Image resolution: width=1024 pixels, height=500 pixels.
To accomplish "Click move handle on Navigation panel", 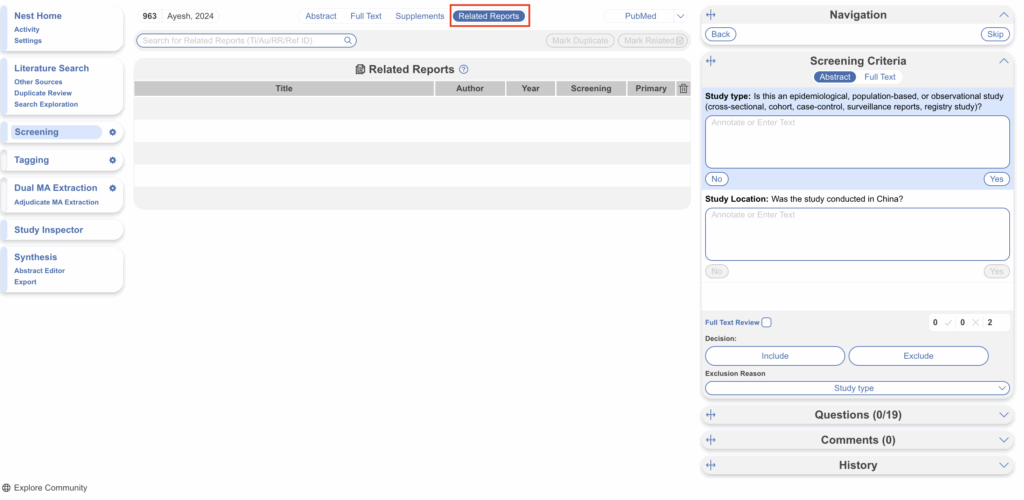I will 712,15.
